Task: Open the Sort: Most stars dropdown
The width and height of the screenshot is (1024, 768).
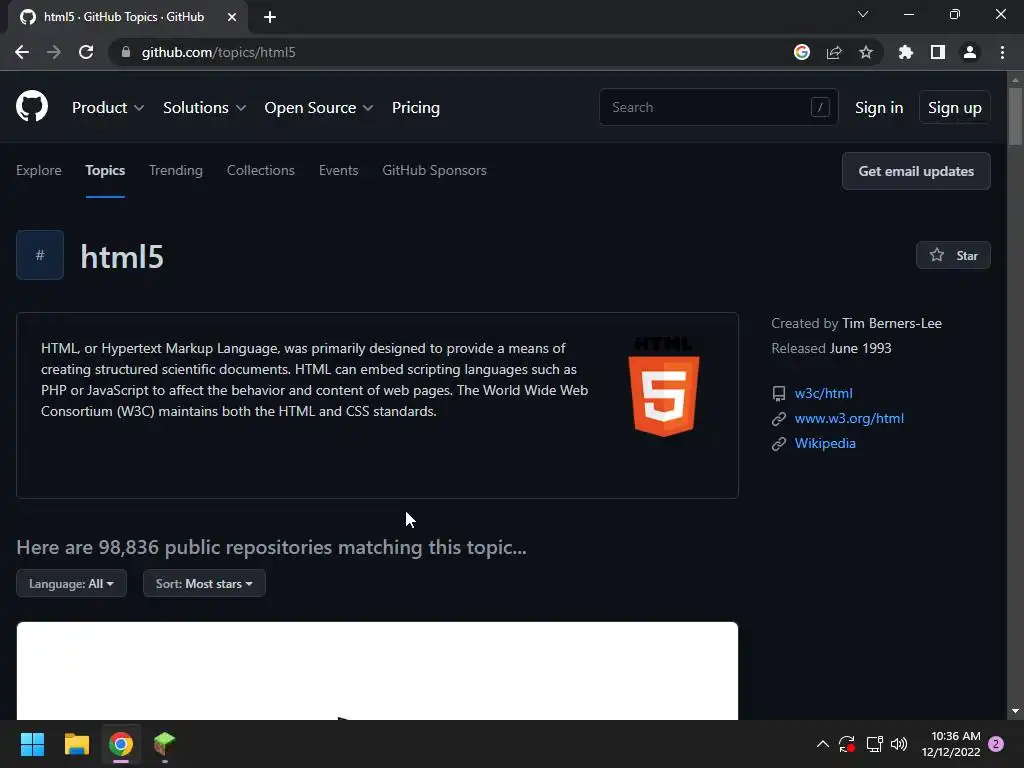Action: (204, 584)
